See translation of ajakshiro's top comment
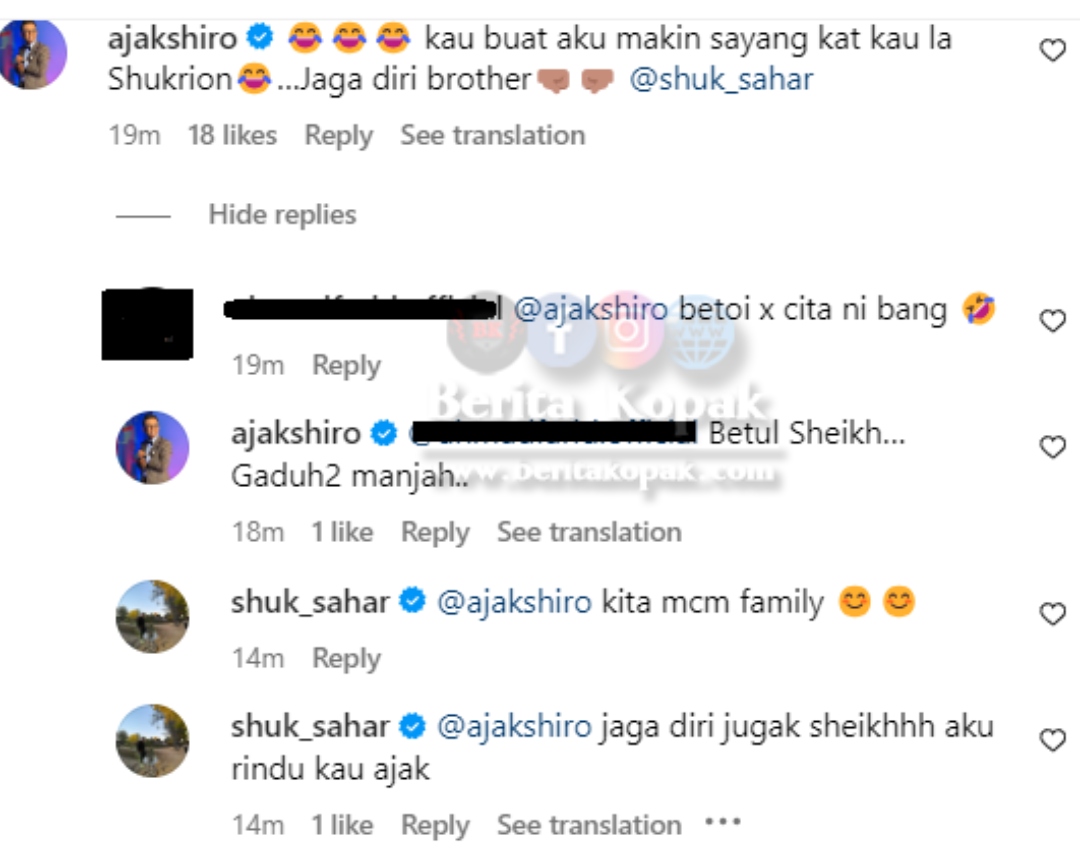This screenshot has width=1080, height=865. coord(493,136)
